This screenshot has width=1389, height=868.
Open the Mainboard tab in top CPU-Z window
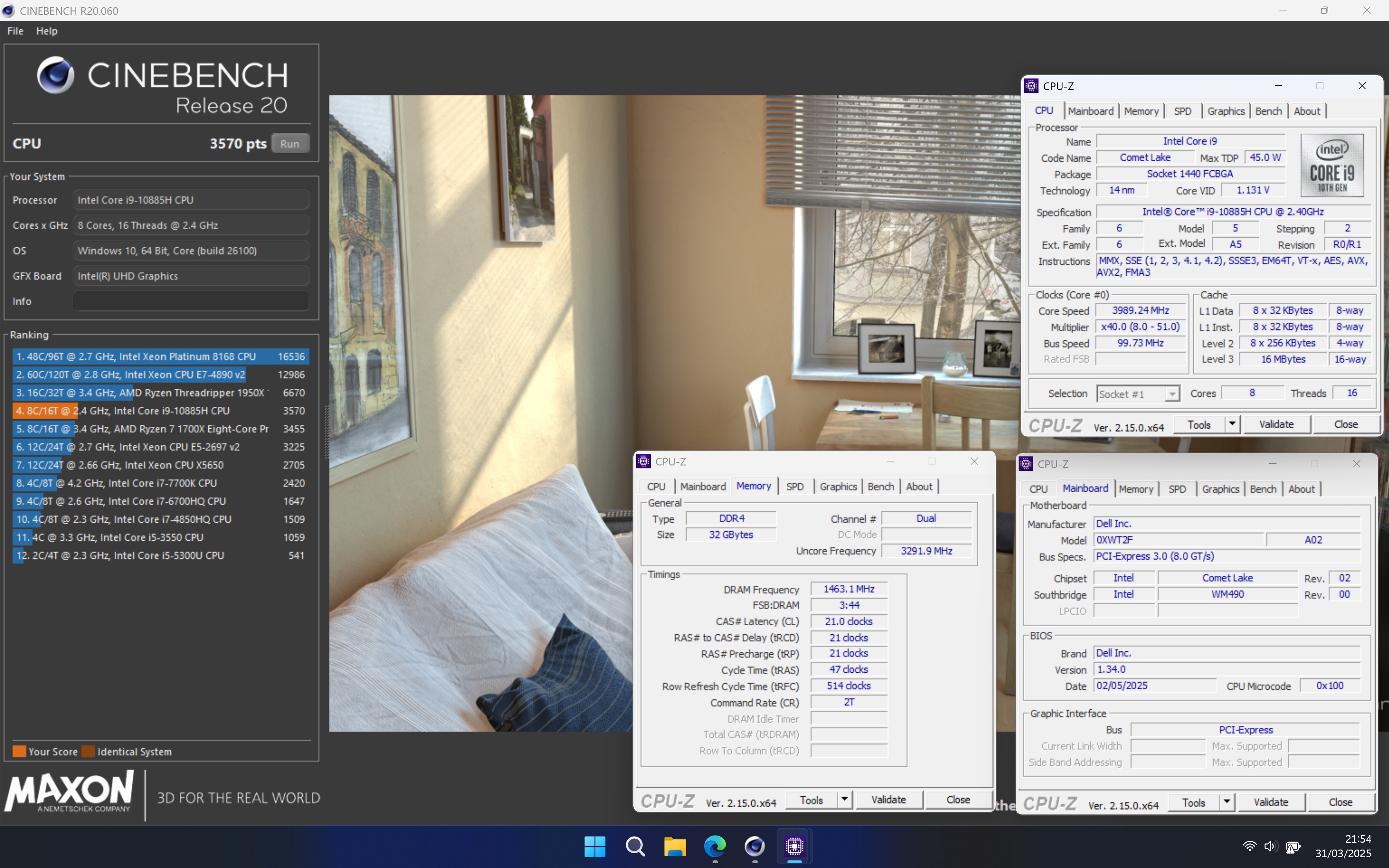click(x=1091, y=111)
